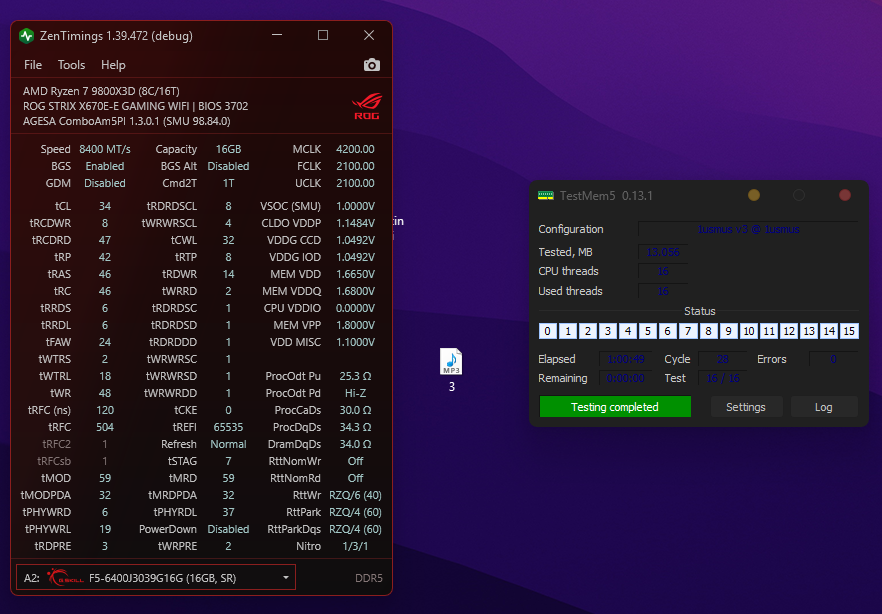Click the Cycle value field
Screen dimensions: 882x614
pos(723,359)
